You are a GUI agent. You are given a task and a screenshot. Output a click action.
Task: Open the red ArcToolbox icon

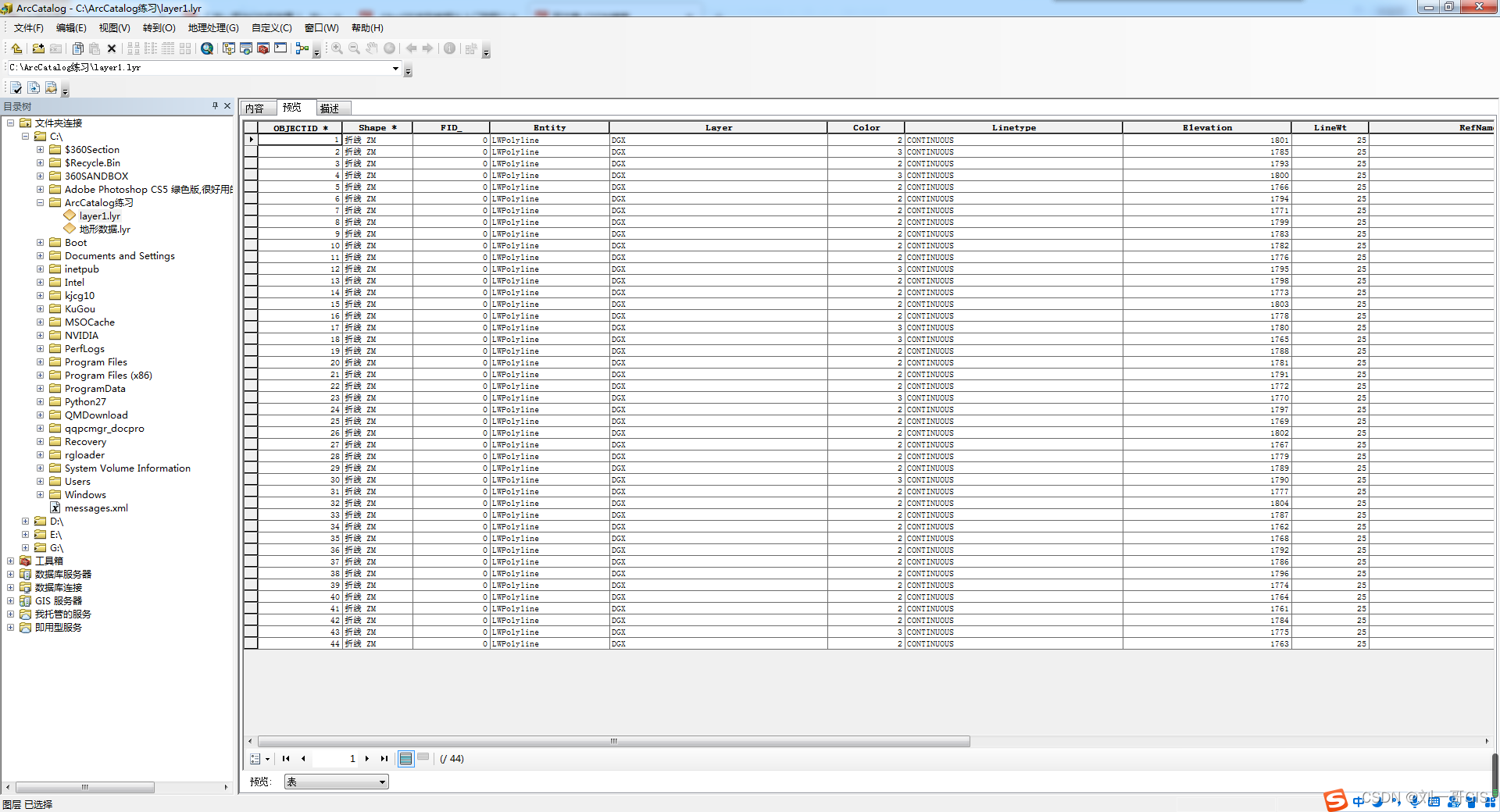(x=263, y=48)
